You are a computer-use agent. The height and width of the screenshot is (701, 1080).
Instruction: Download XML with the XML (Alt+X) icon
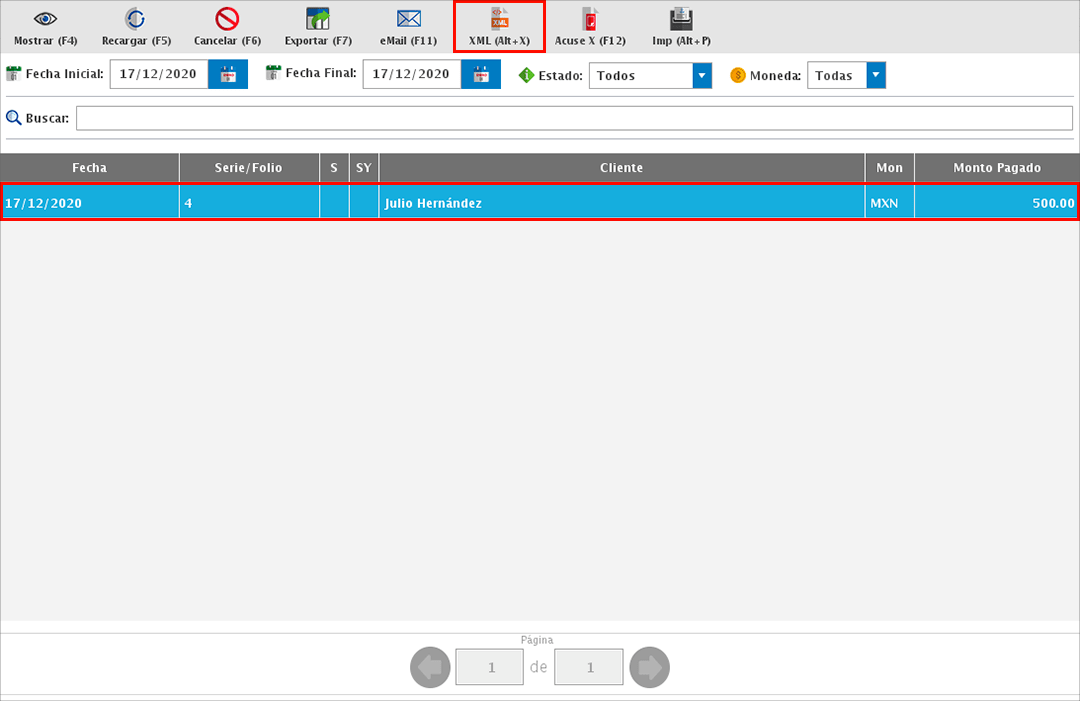pyautogui.click(x=499, y=20)
